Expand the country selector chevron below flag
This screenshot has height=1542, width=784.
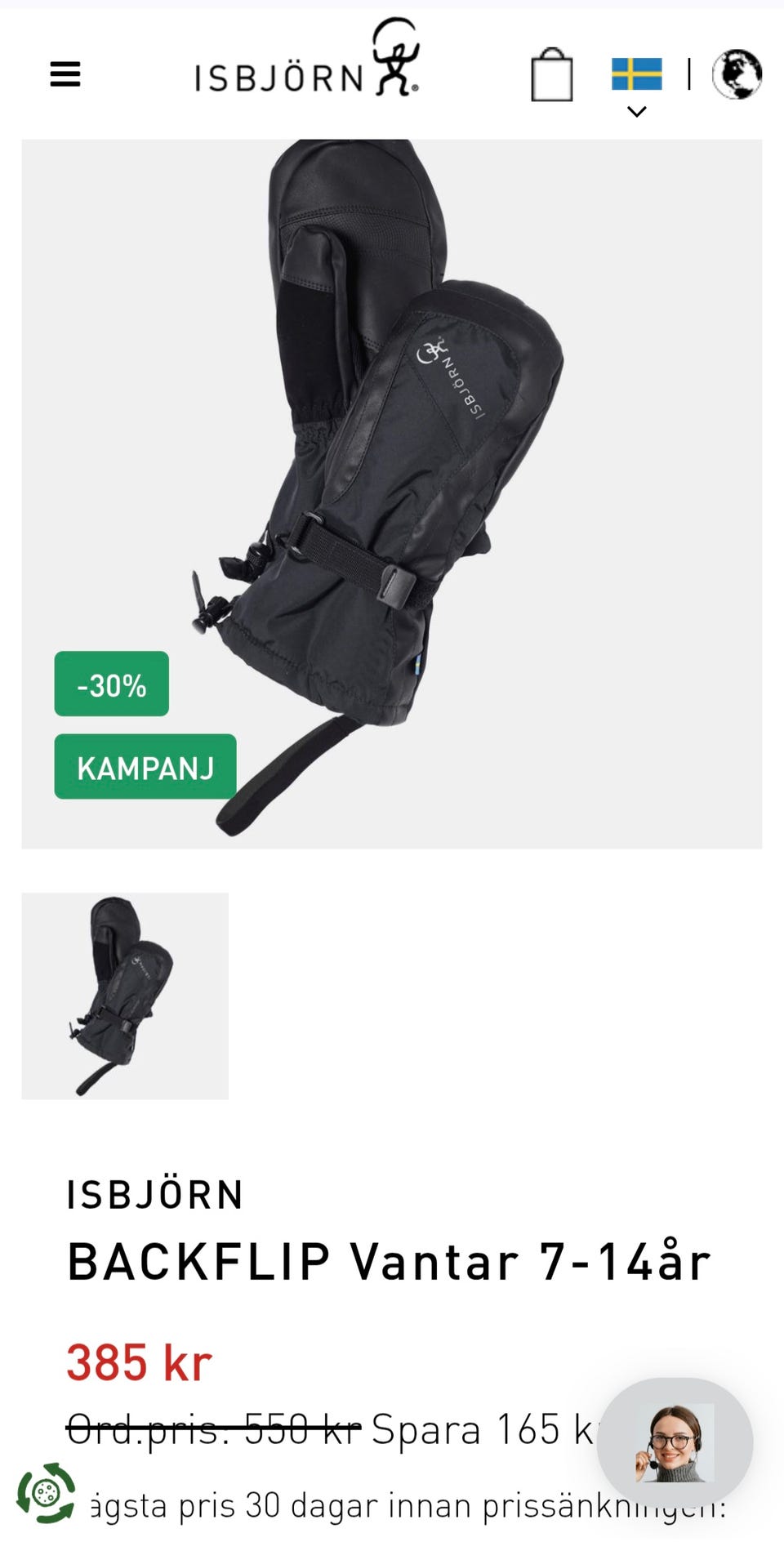click(x=637, y=111)
